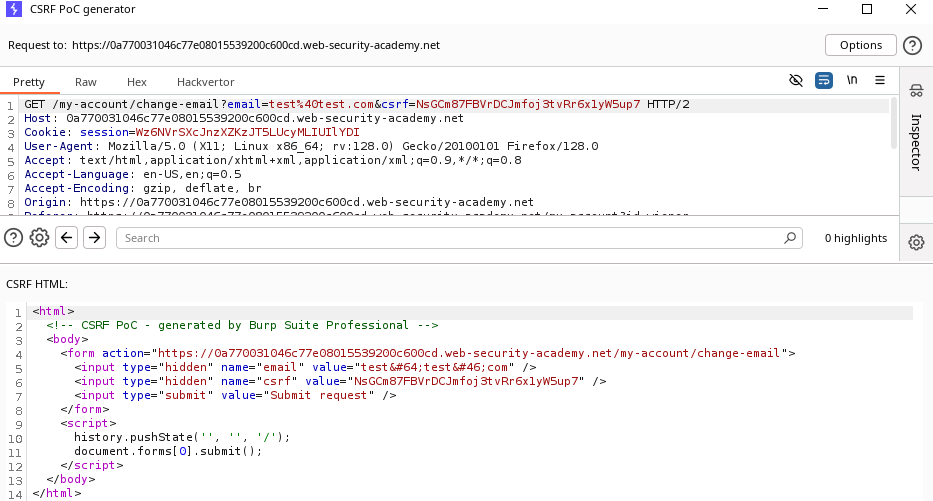Click the Cookie session header line
The width and height of the screenshot is (933, 501).
192,132
